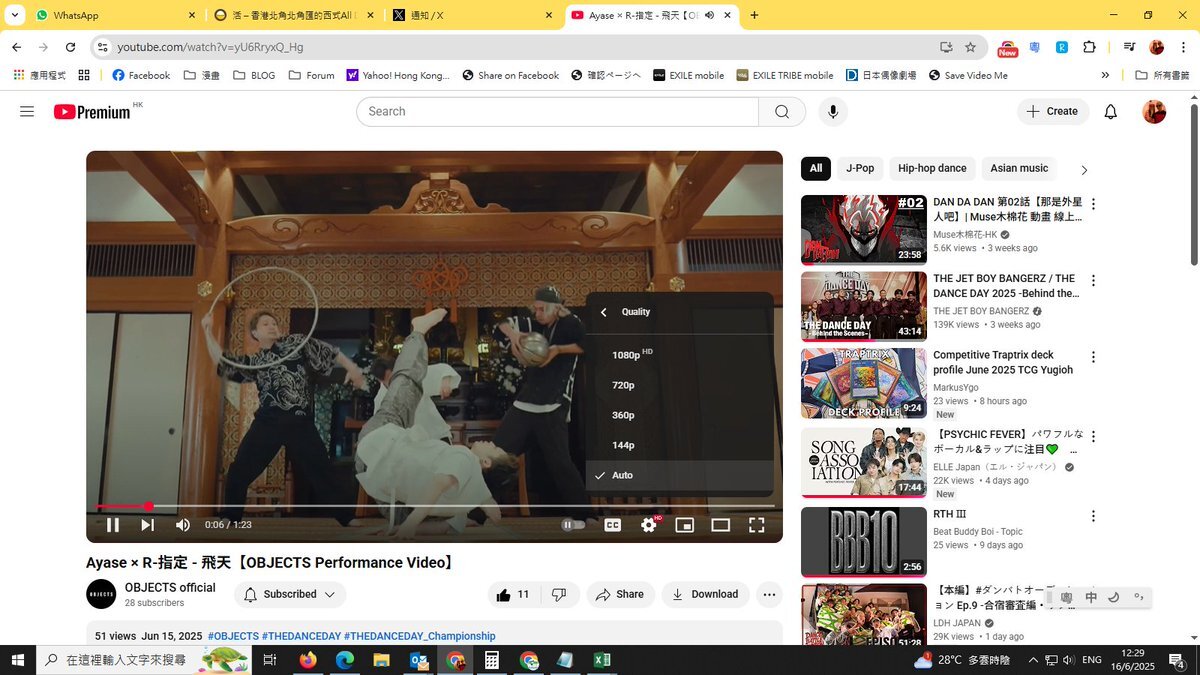Close the player settings gear menu

click(649, 525)
